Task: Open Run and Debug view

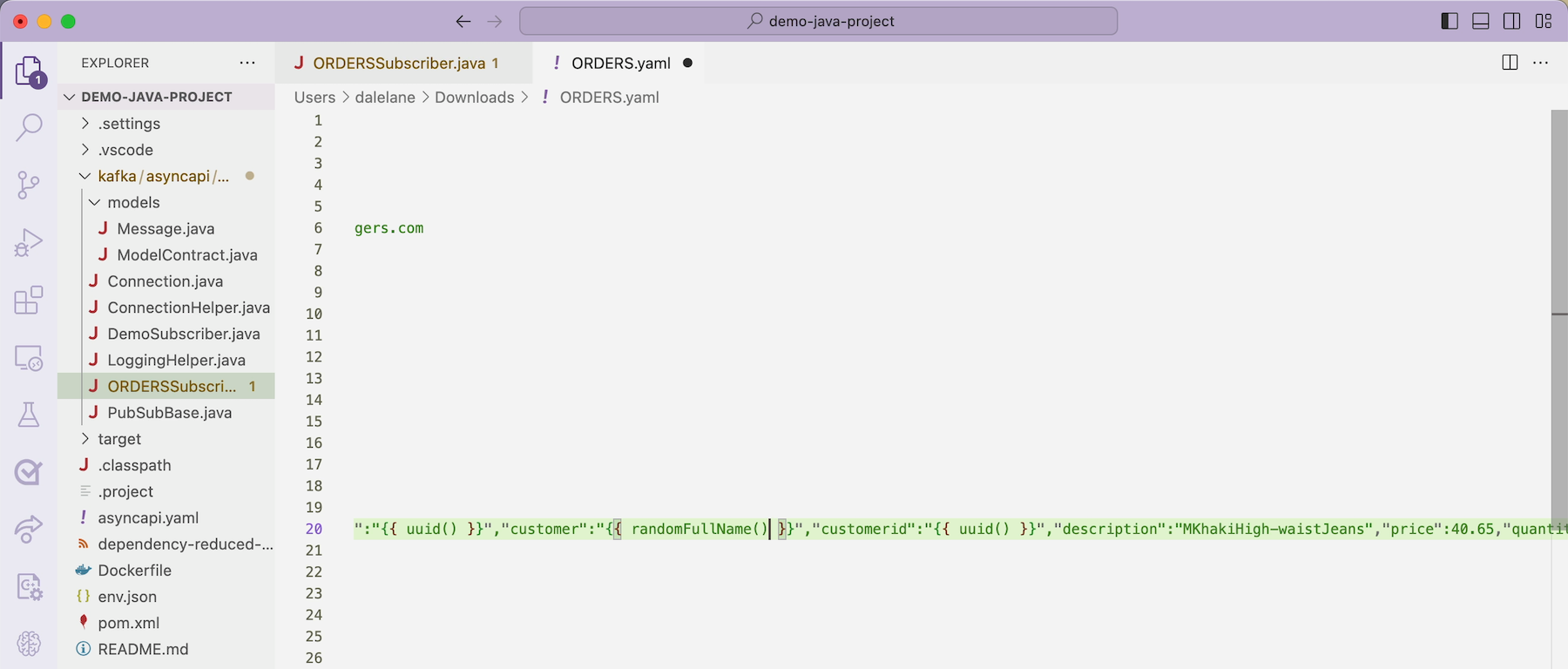Action: pyautogui.click(x=29, y=242)
